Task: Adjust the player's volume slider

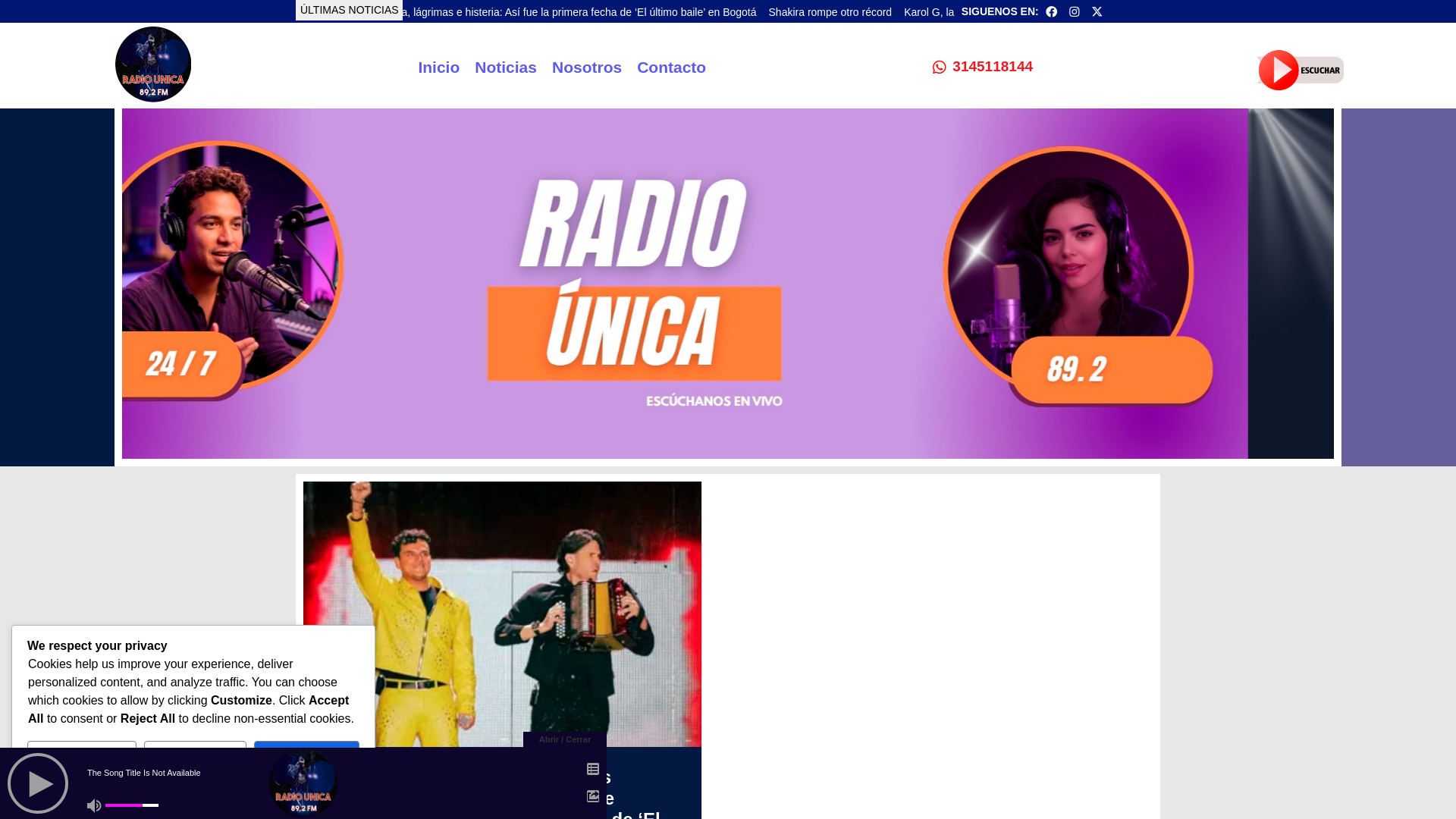Action: coord(132,805)
